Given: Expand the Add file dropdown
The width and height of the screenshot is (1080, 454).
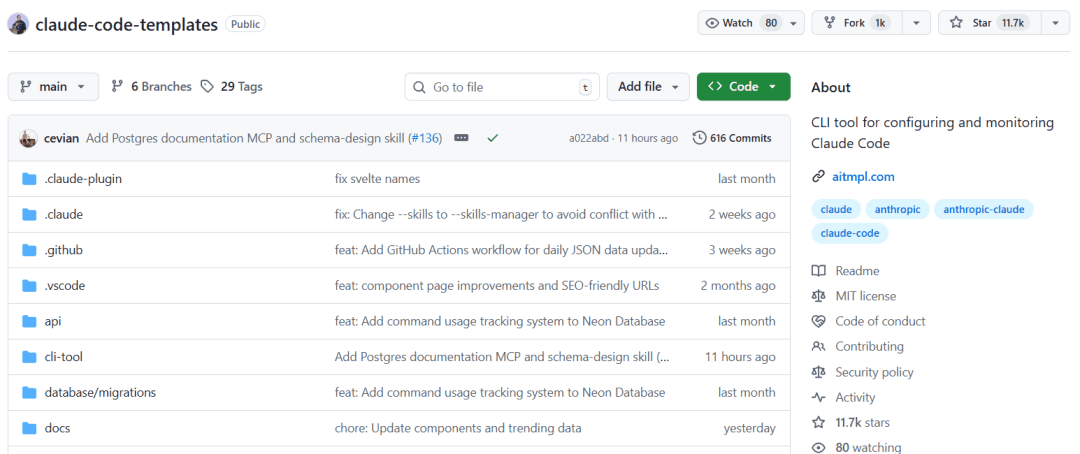Looking at the screenshot, I should pyautogui.click(x=648, y=87).
